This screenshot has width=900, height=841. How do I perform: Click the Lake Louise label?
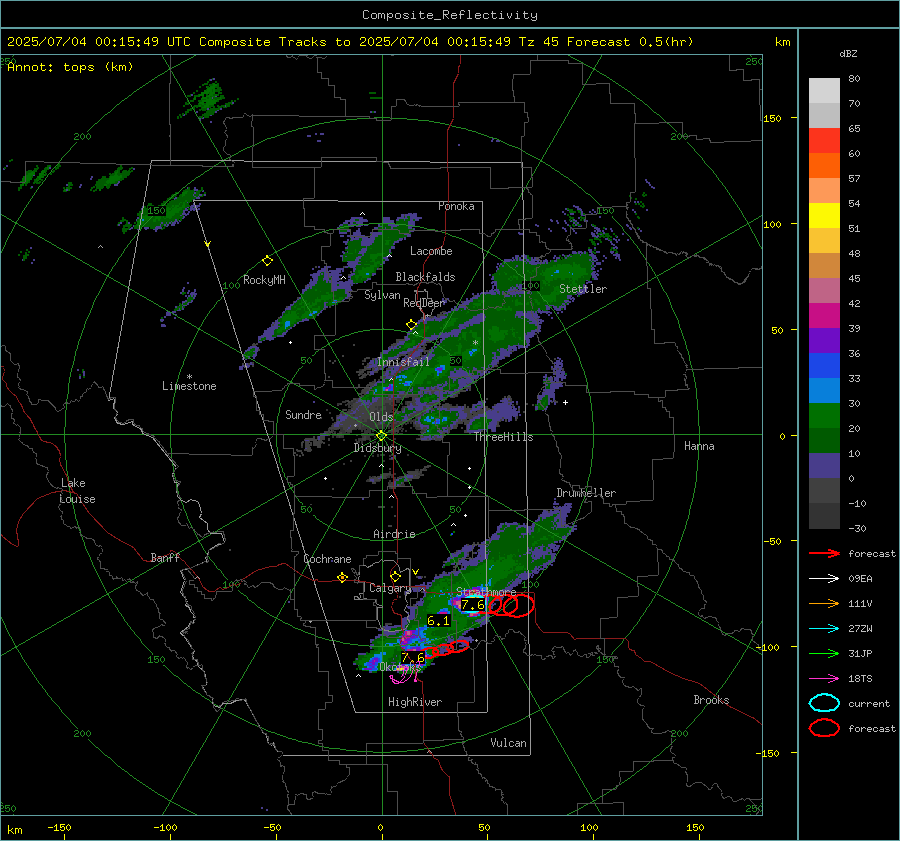coord(77,491)
